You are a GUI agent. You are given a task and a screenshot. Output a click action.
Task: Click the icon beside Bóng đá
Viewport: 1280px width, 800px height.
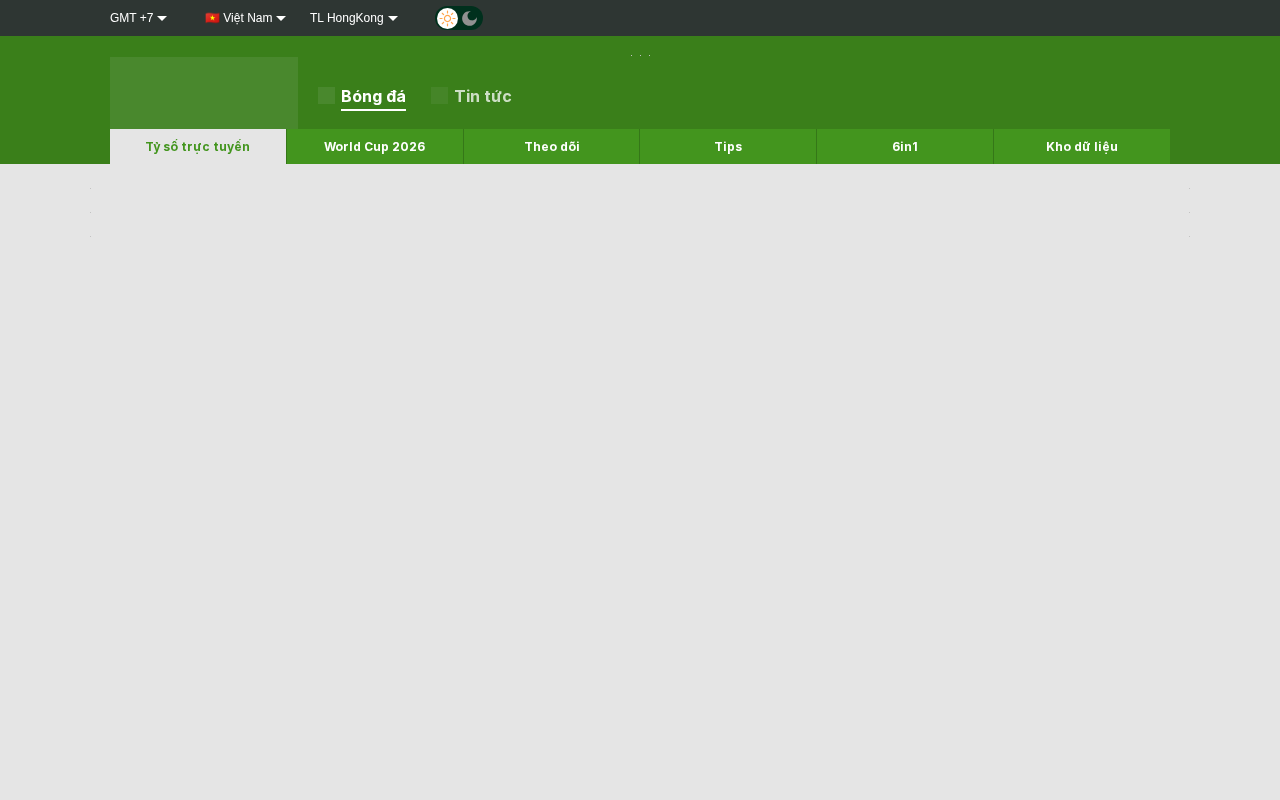(326, 96)
